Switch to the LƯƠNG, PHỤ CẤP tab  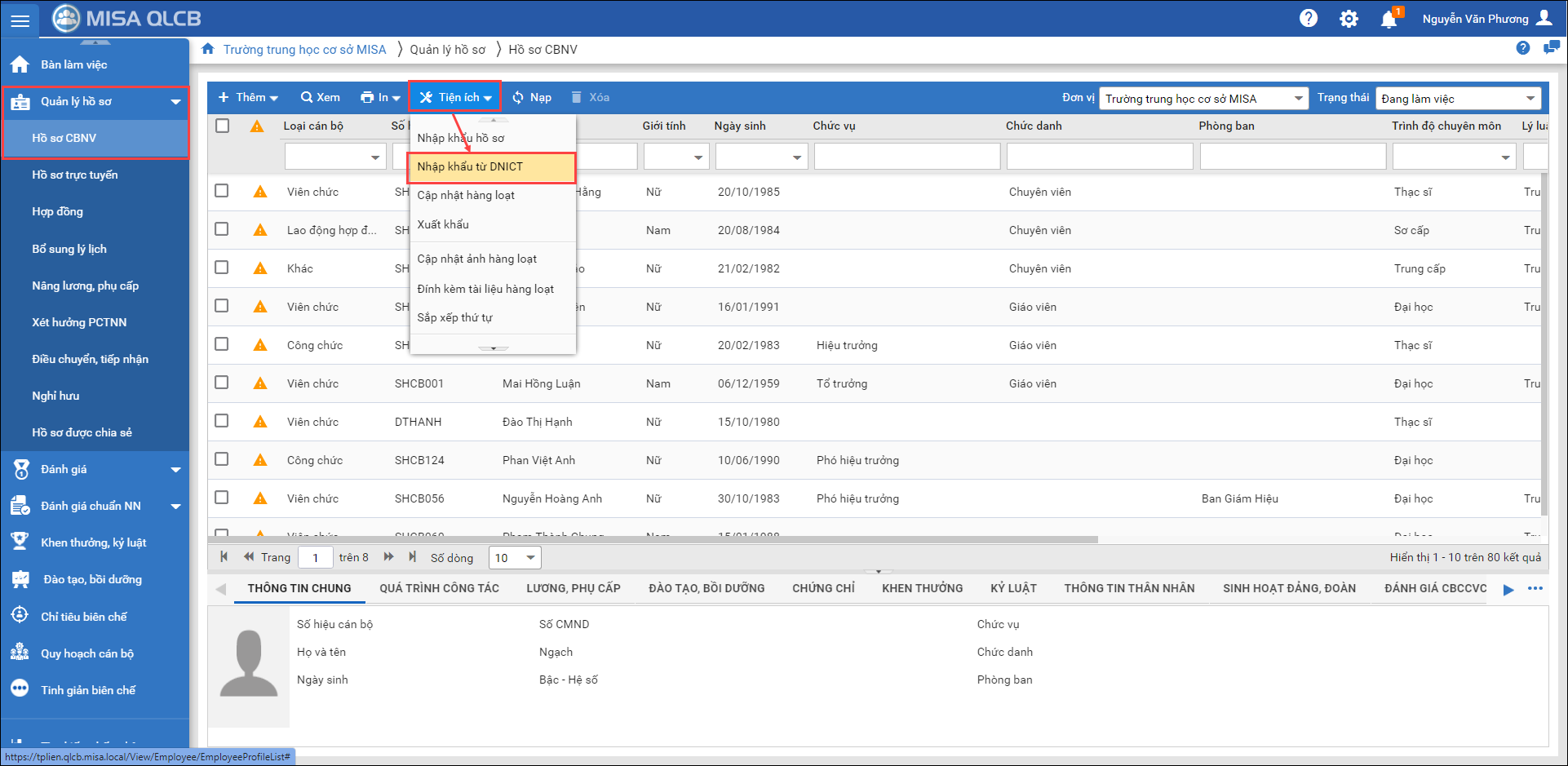(573, 588)
